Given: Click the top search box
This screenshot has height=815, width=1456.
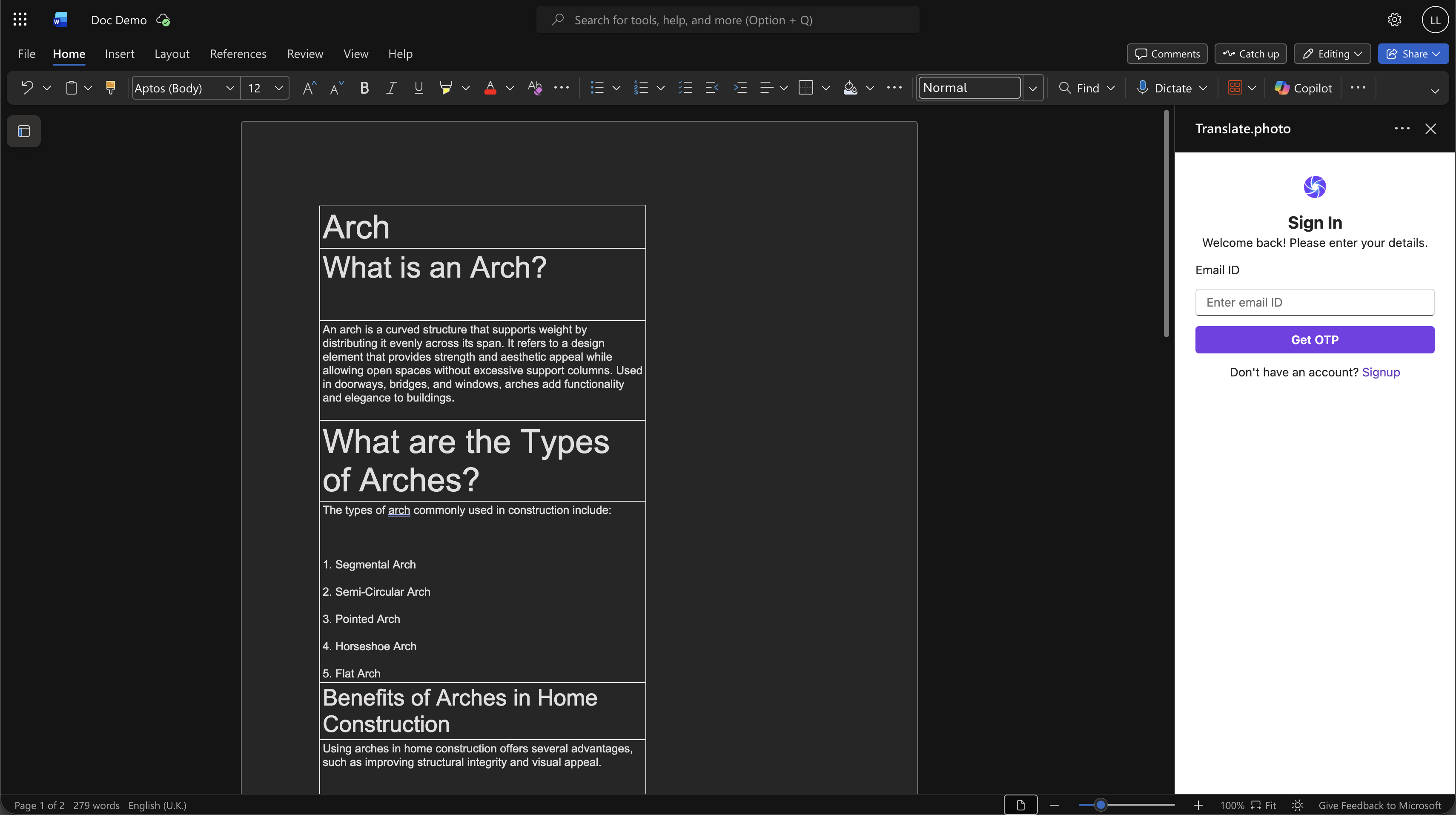Looking at the screenshot, I should pos(728,20).
